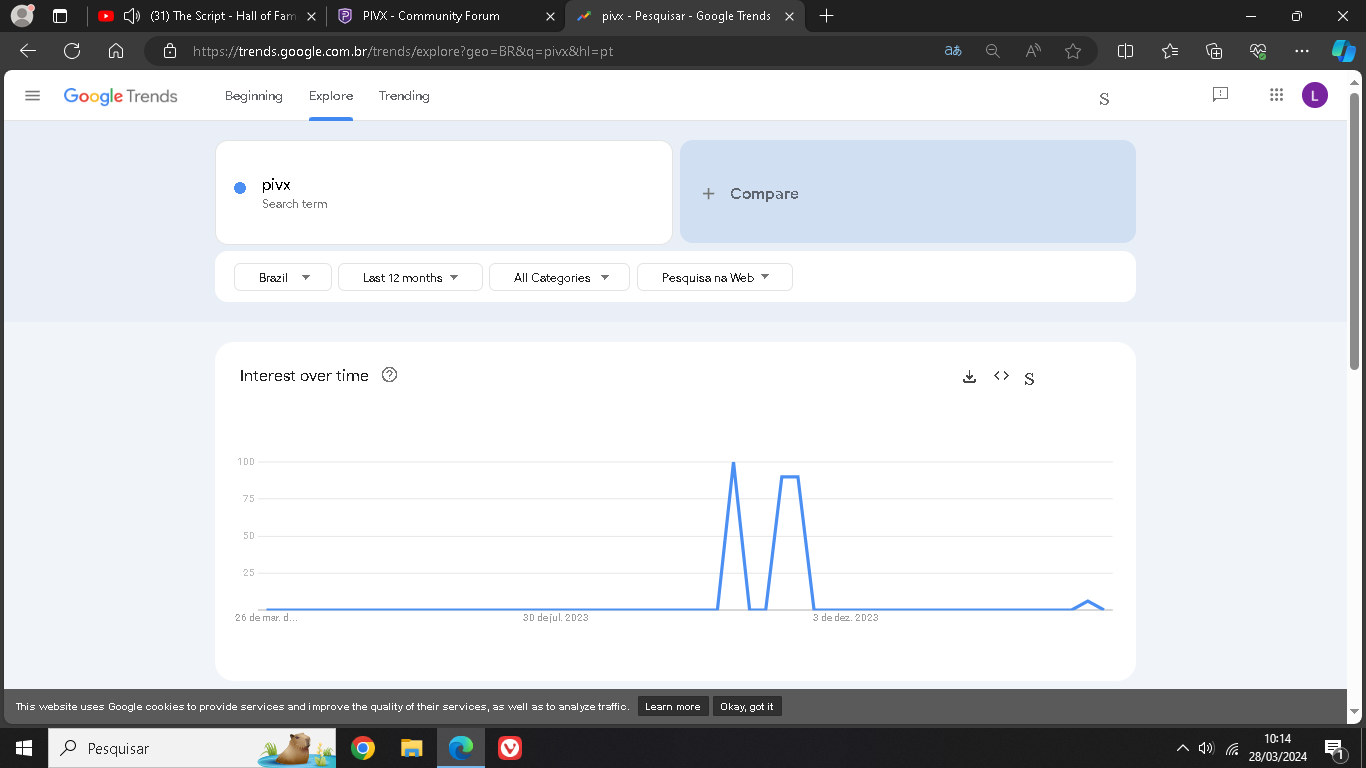Open the purple L account avatar
The image size is (1366, 768).
click(1315, 95)
